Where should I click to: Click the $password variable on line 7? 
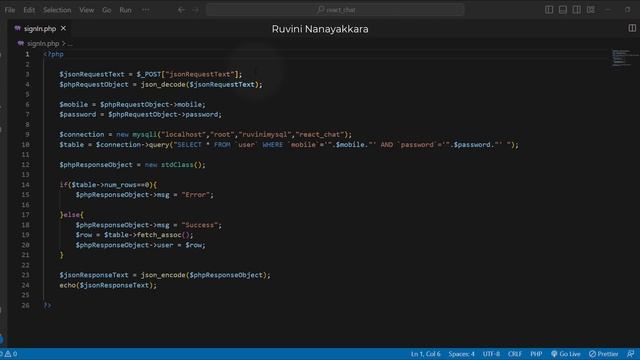[78, 114]
